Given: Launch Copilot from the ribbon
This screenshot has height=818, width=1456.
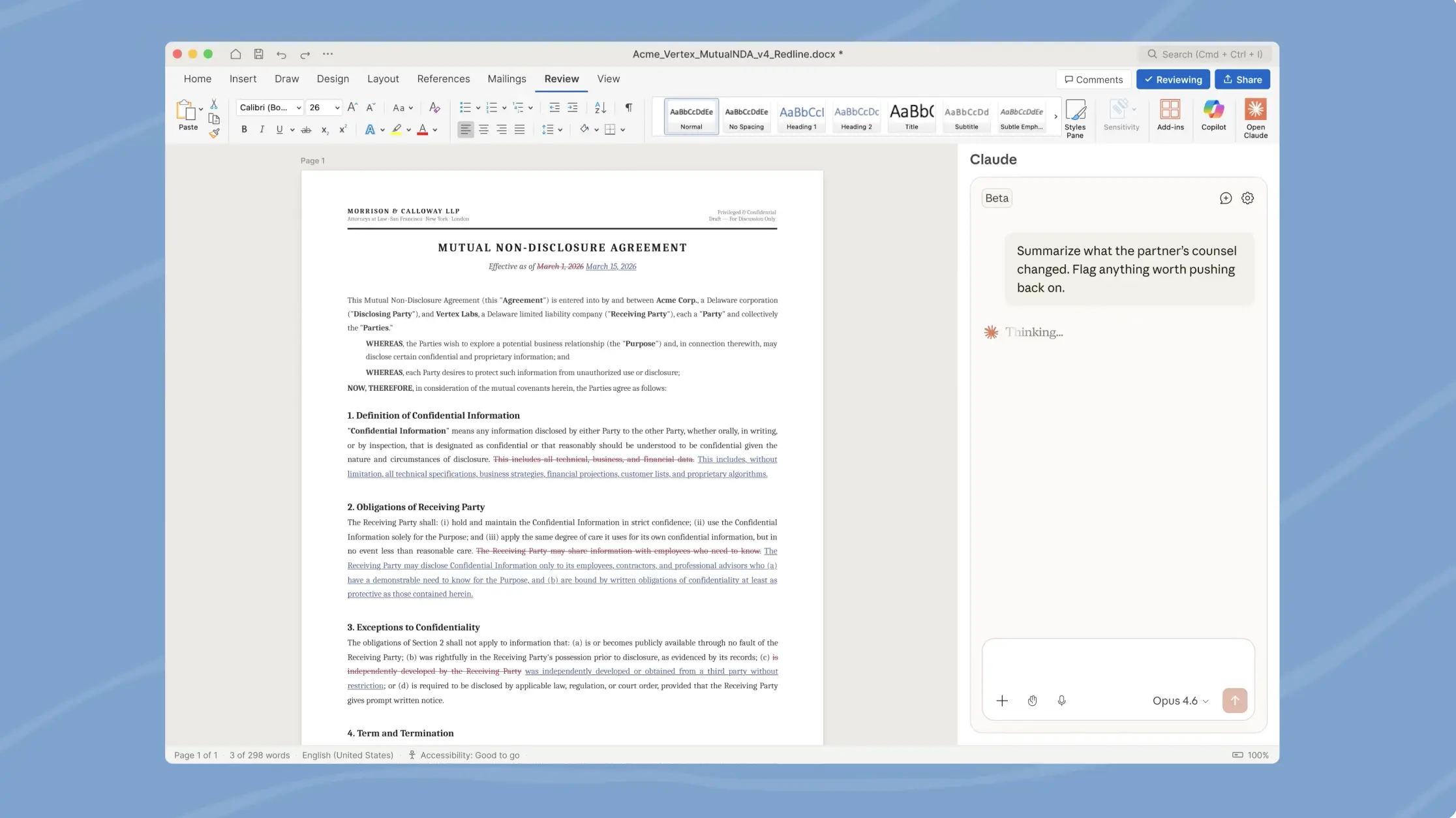Looking at the screenshot, I should tap(1213, 117).
